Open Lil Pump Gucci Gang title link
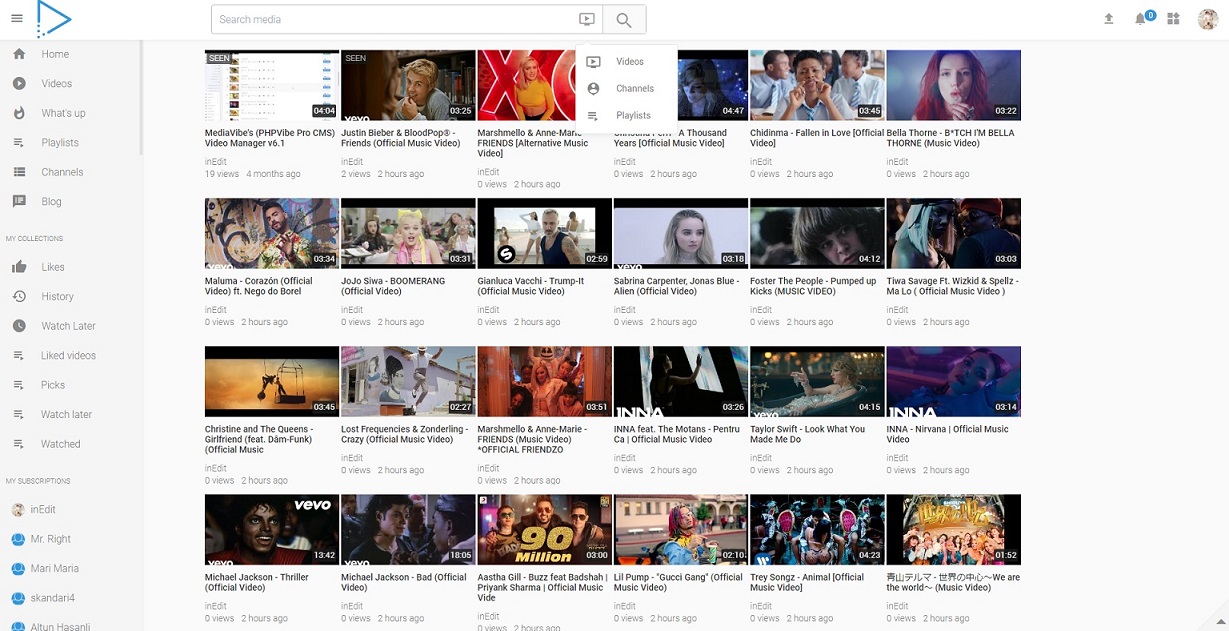Screen dimensions: 1229x631 (x=678, y=582)
